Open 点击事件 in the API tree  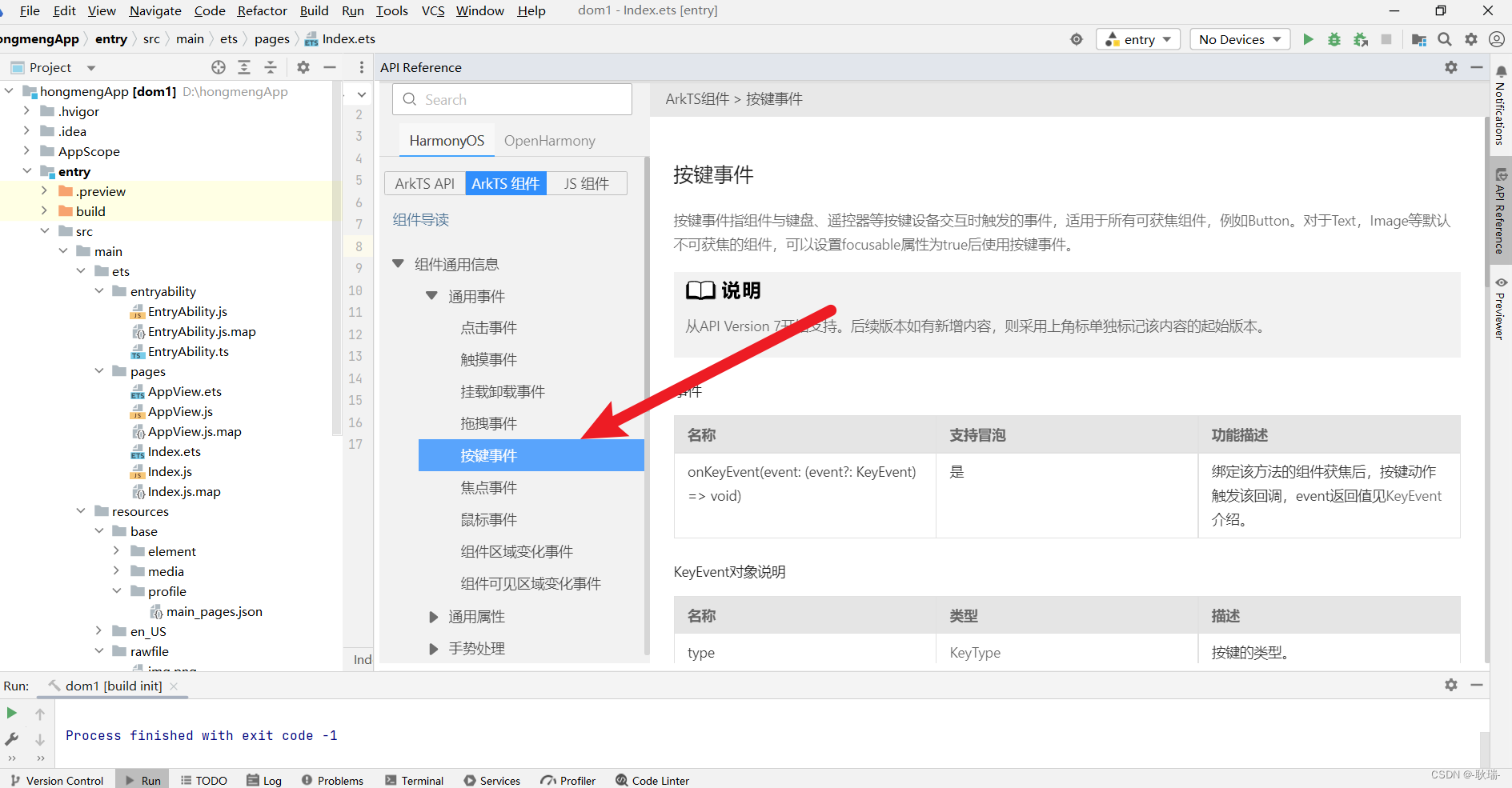coord(489,327)
